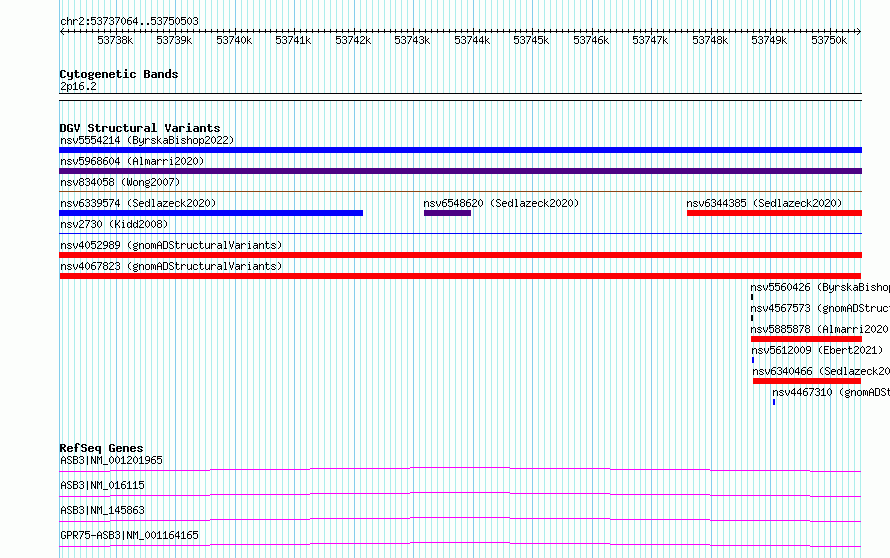
Task: Click the Cytogenetic Bands track title
Action: pyautogui.click(x=119, y=74)
